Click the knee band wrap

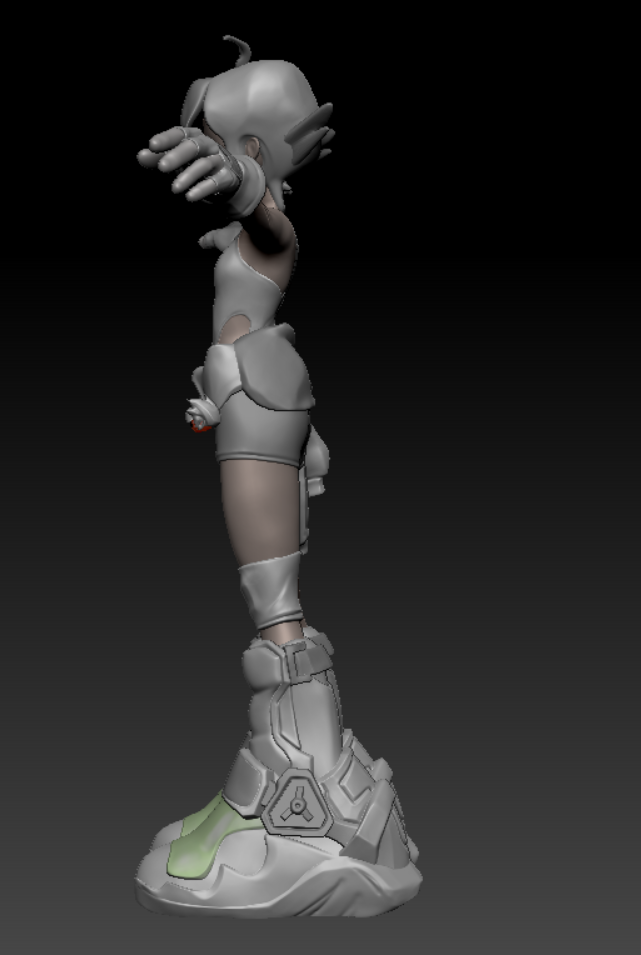(x=270, y=593)
